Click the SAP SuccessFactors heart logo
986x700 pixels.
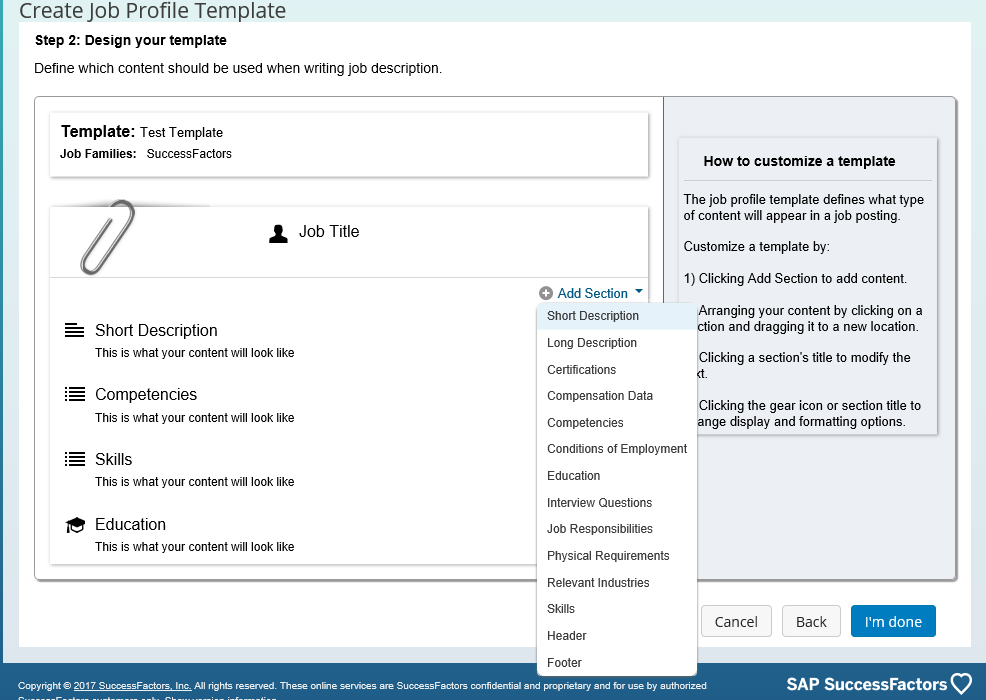pyautogui.click(x=961, y=684)
